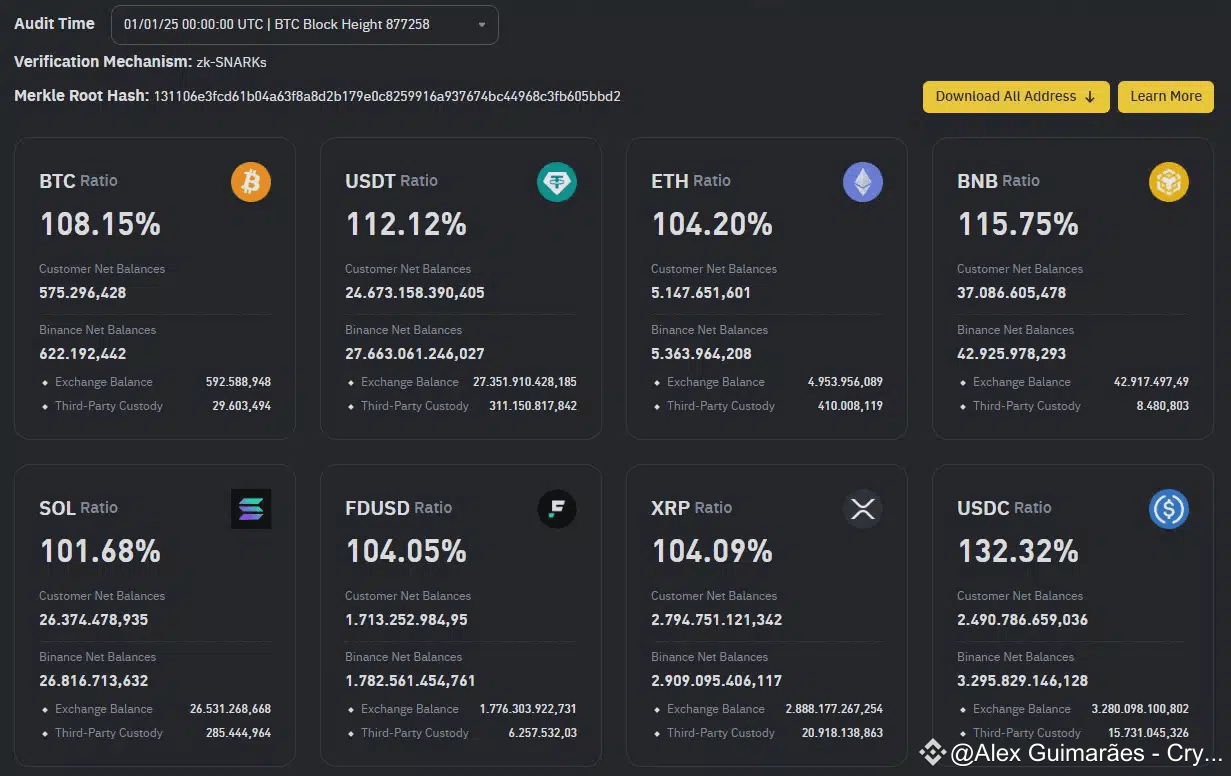Select the SOL Solana icon
The height and width of the screenshot is (776, 1231).
coord(251,508)
